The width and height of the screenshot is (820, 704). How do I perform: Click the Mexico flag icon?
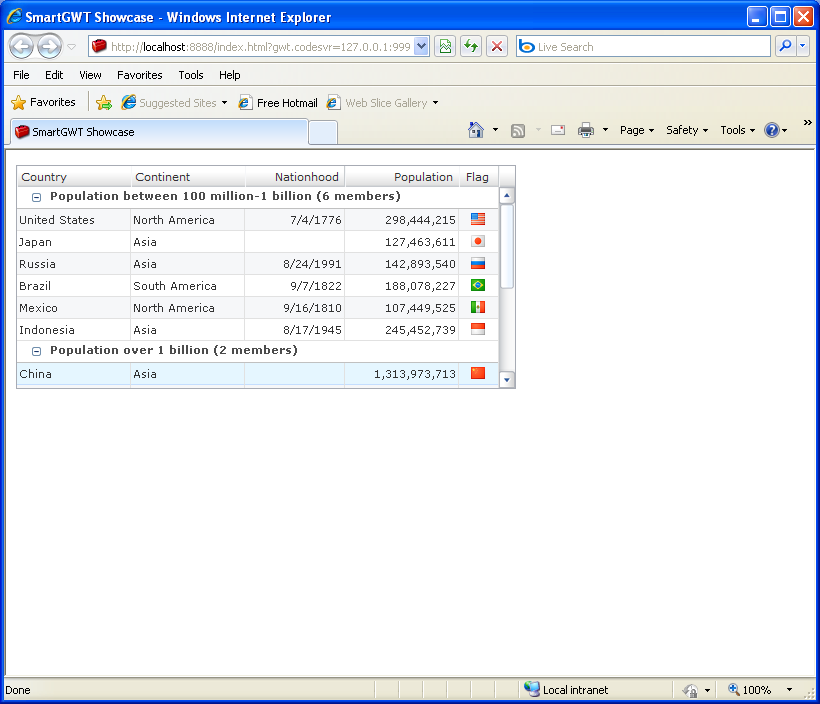(x=478, y=307)
